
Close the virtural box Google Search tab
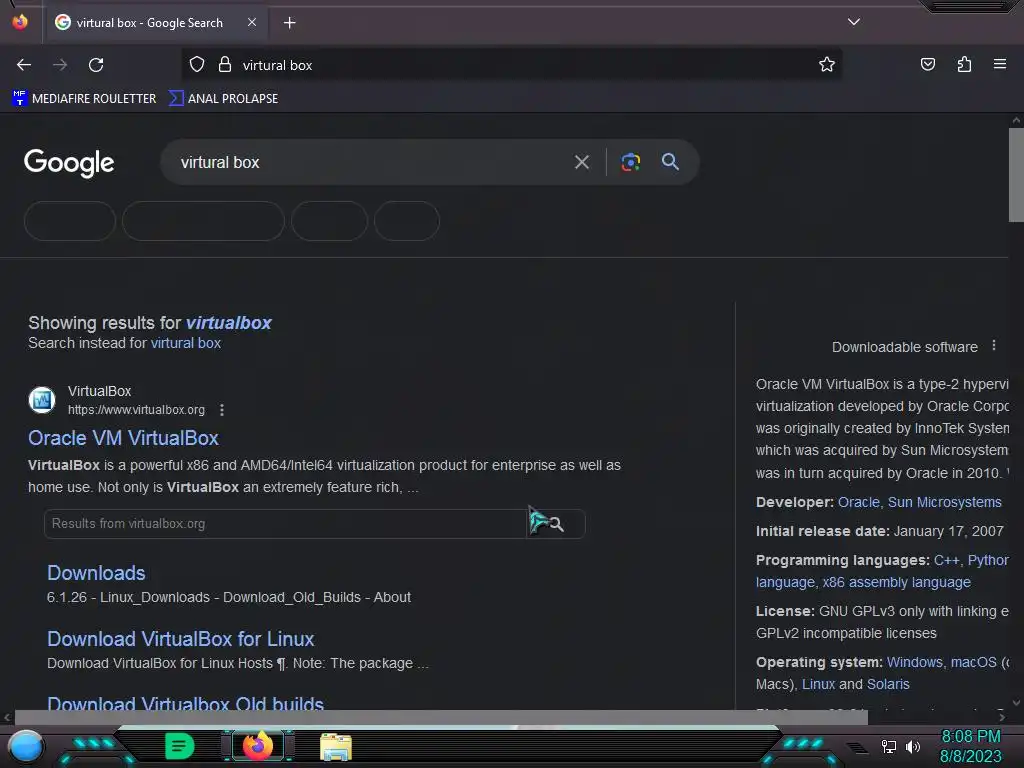point(252,22)
